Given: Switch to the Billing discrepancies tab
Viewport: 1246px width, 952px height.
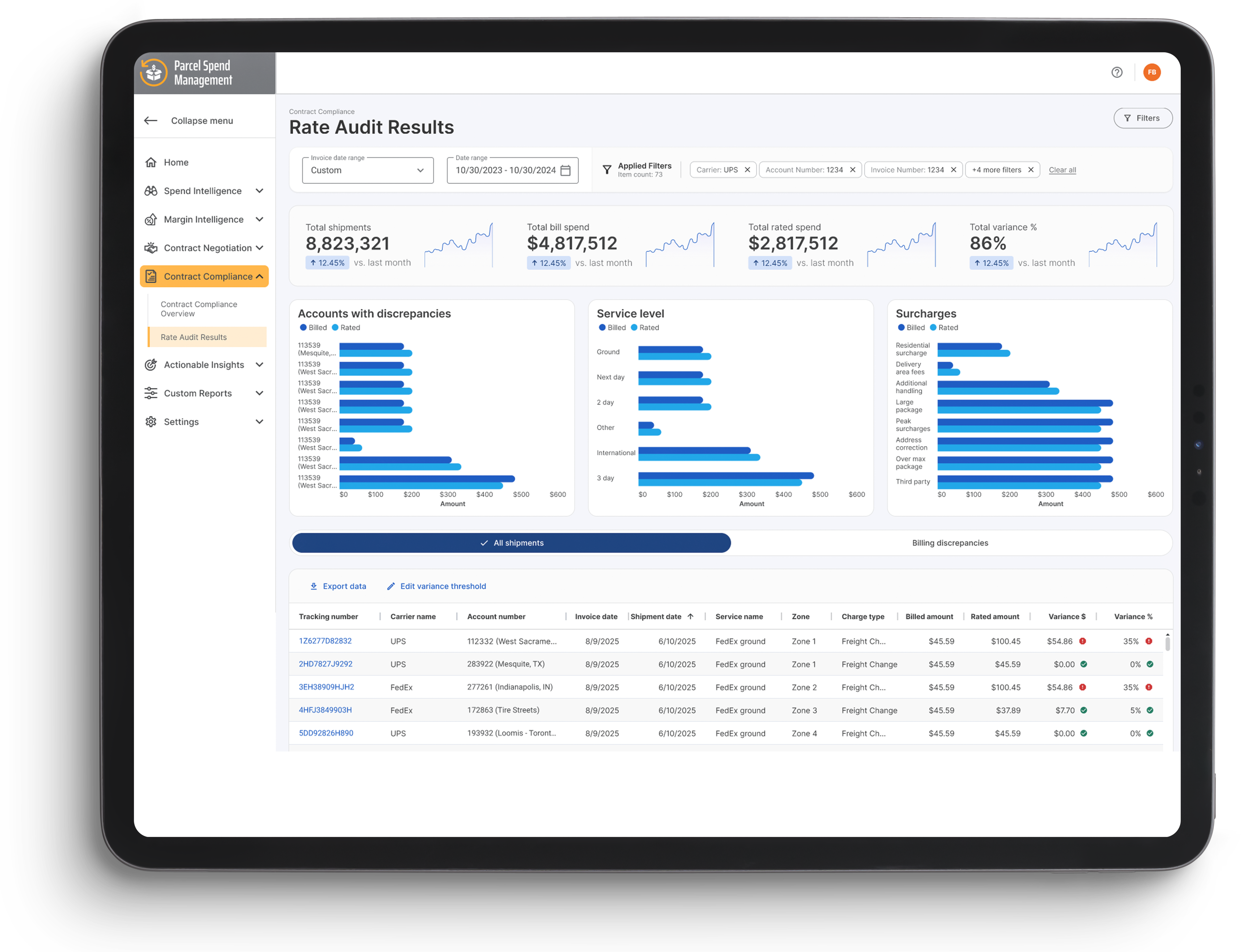Looking at the screenshot, I should coord(950,542).
